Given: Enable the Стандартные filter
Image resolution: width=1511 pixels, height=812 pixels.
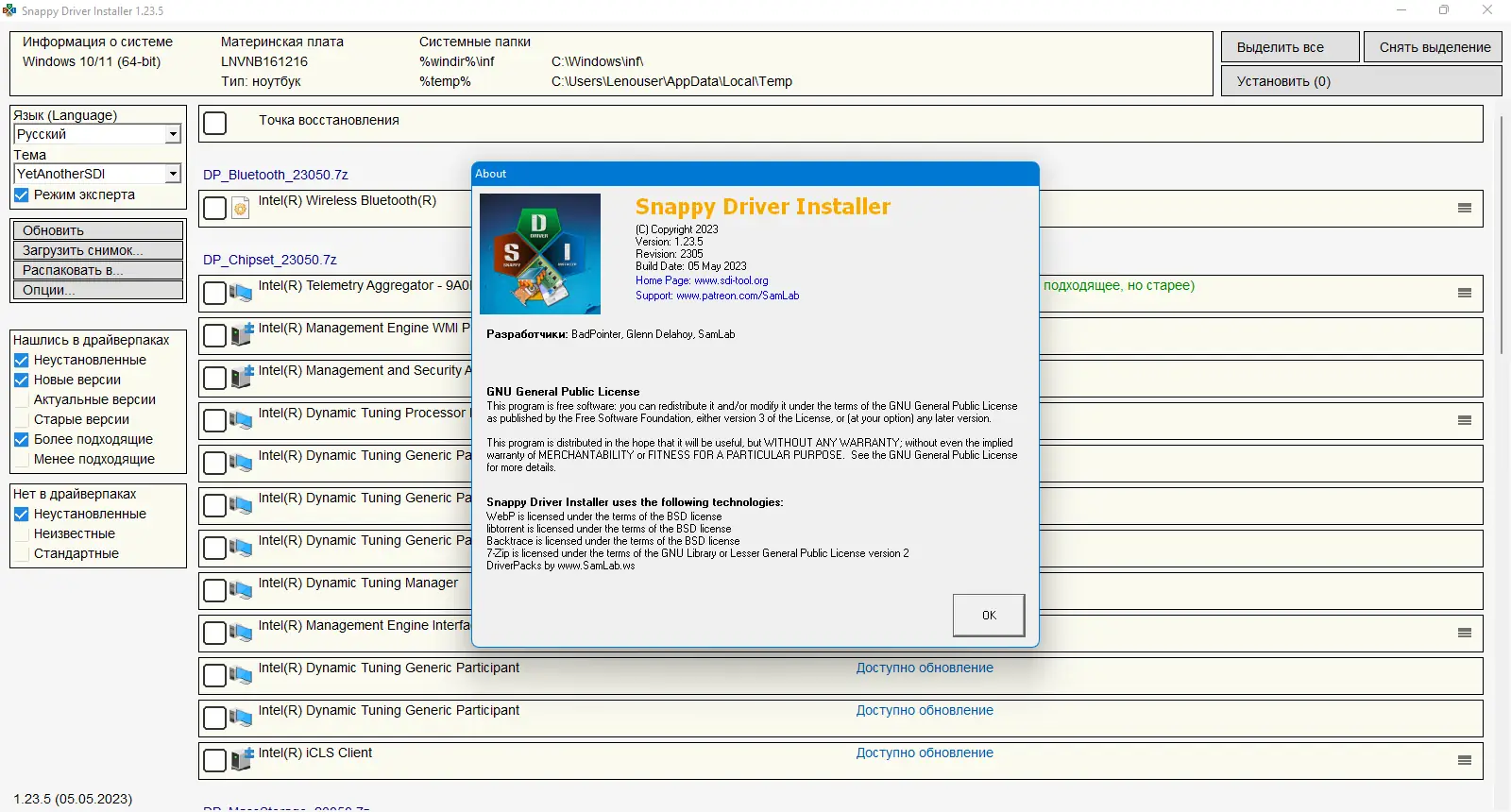Looking at the screenshot, I should (x=22, y=554).
